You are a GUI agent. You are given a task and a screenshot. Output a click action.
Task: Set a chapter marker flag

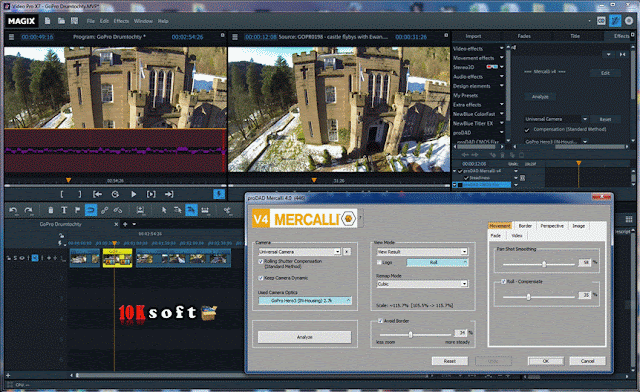tap(77, 210)
